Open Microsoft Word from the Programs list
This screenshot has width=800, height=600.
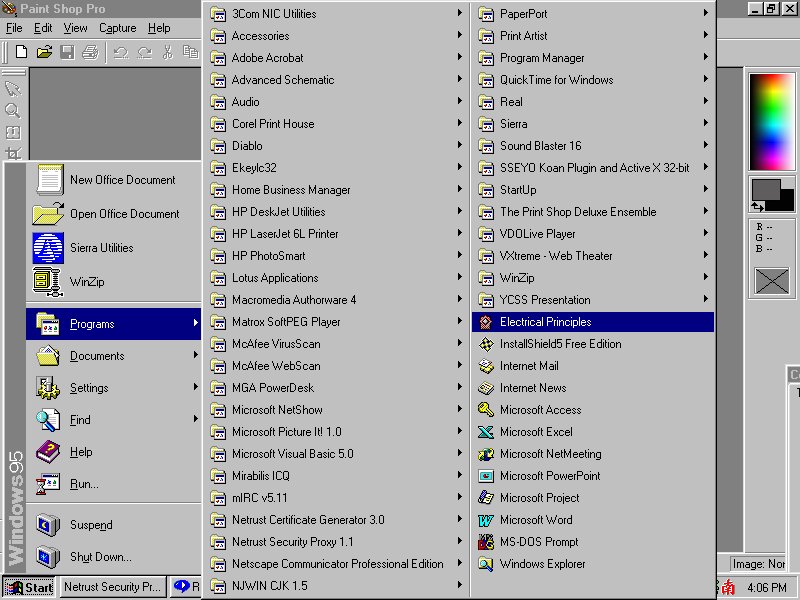[536, 520]
